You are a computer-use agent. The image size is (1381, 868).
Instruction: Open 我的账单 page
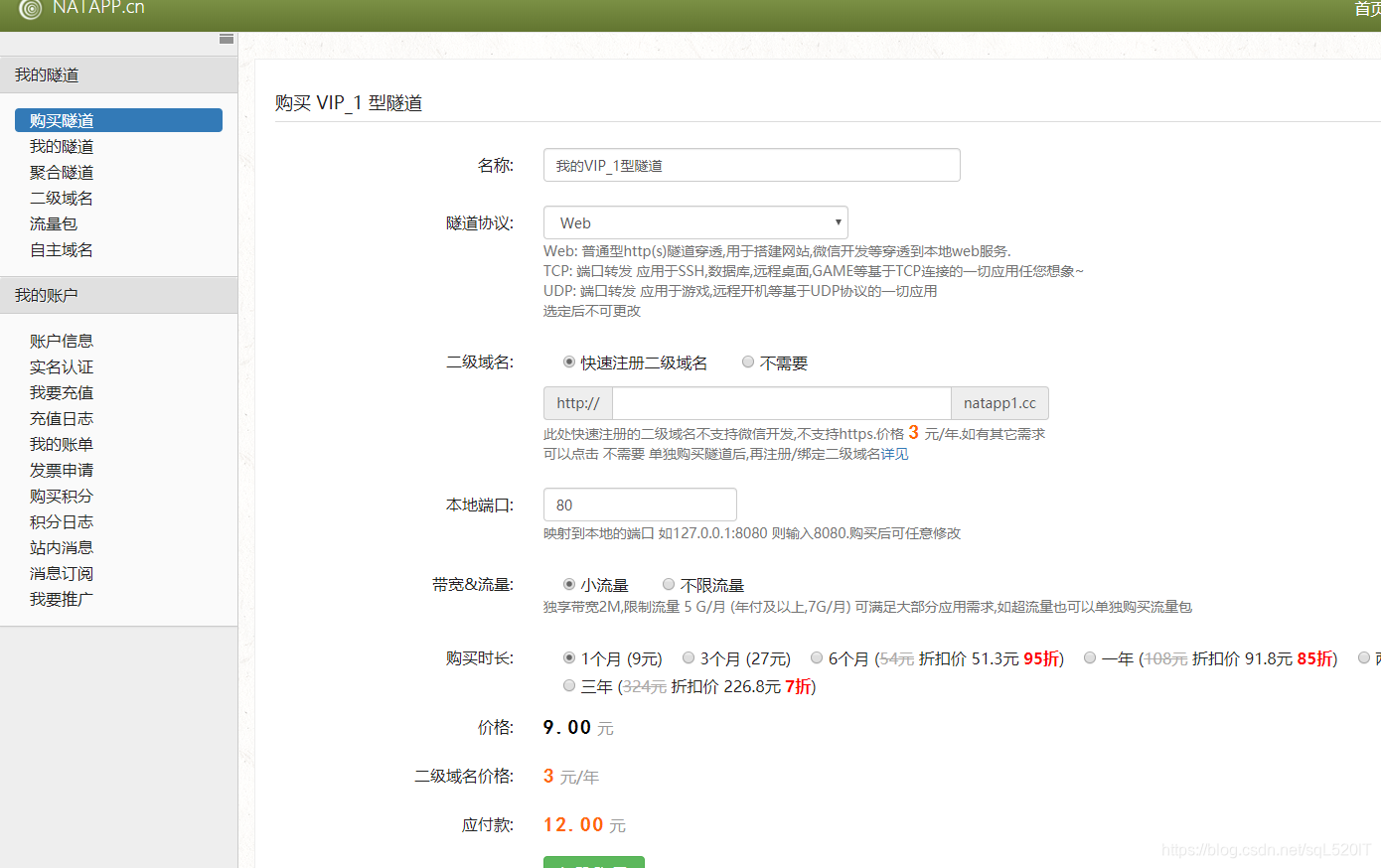62,444
